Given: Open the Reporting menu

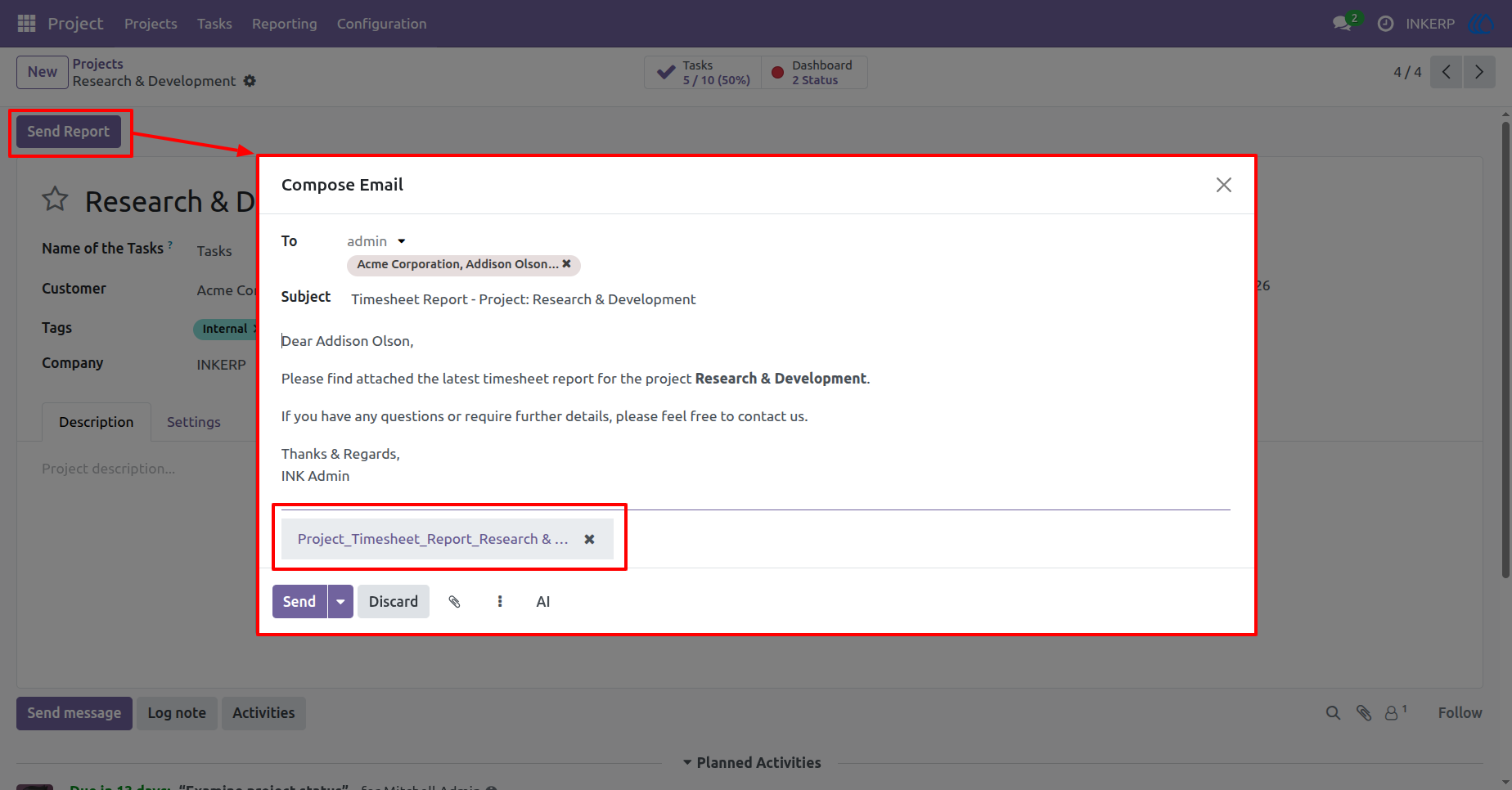Looking at the screenshot, I should (284, 24).
